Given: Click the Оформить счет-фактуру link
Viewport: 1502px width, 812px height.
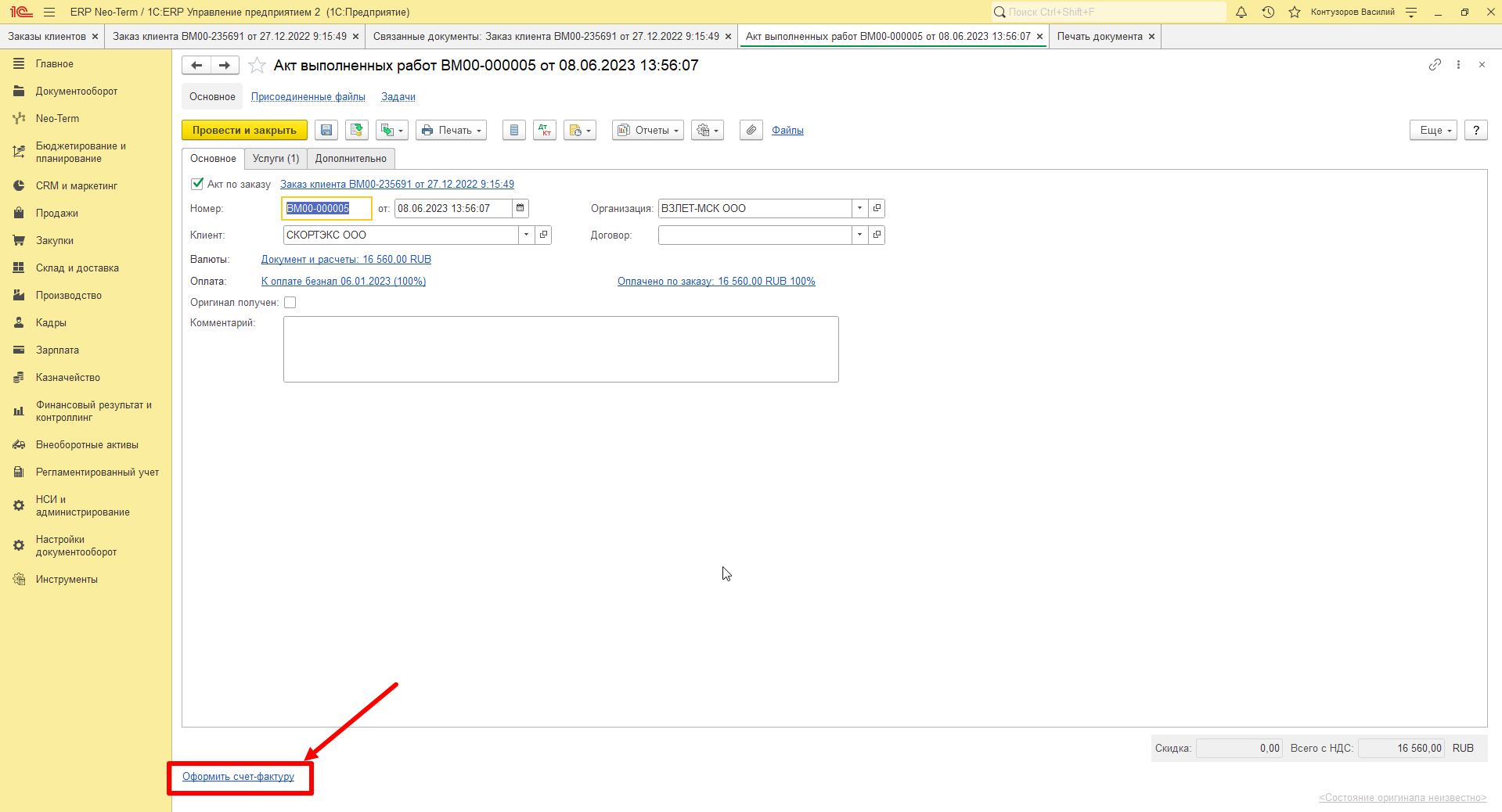Looking at the screenshot, I should 238,777.
